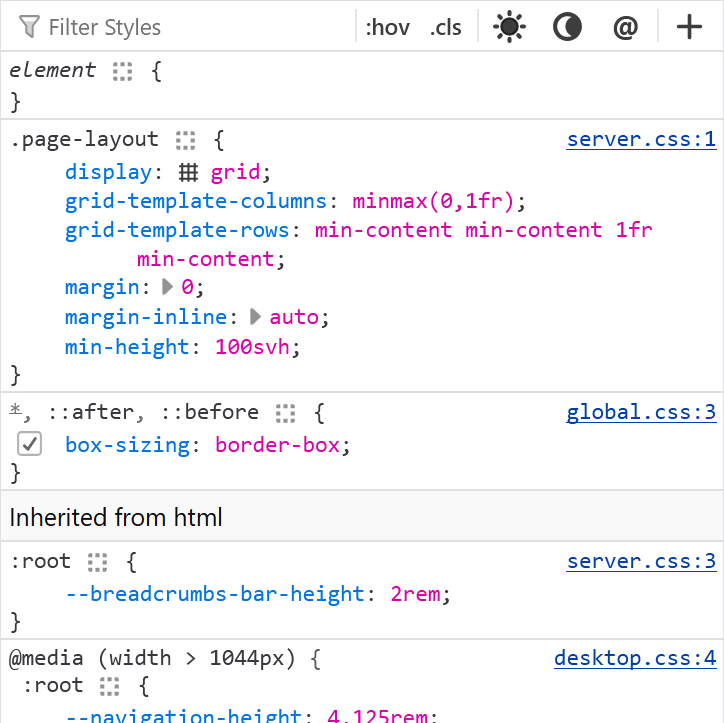Edit the 100svh value
724x723 pixels.
click(x=252, y=347)
